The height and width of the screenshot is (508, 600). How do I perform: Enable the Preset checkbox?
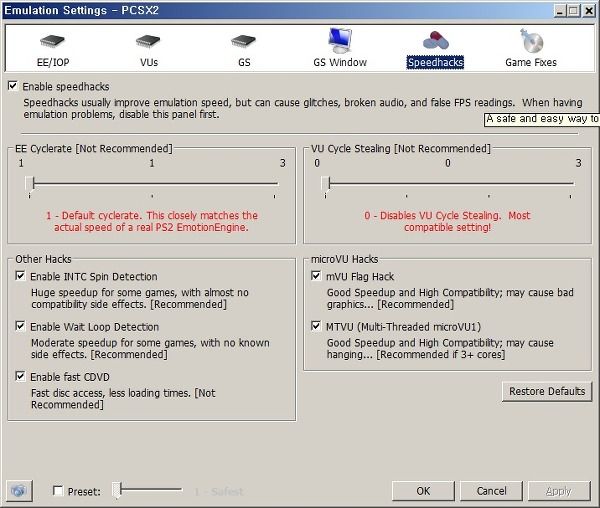[58, 490]
